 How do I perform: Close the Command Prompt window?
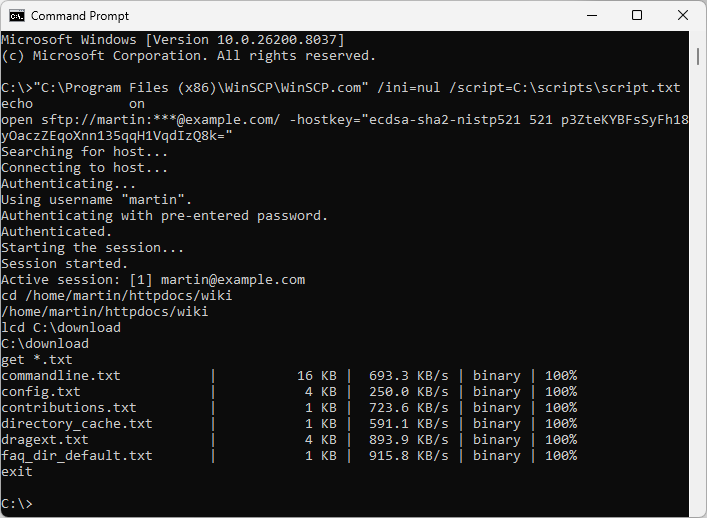683,16
